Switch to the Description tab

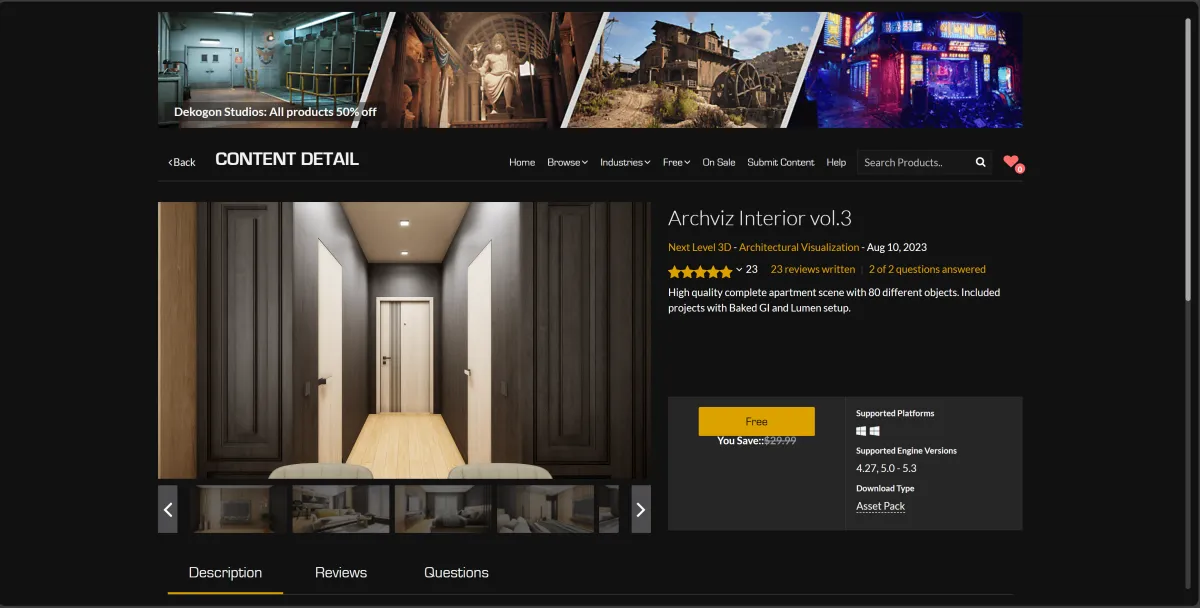point(225,572)
